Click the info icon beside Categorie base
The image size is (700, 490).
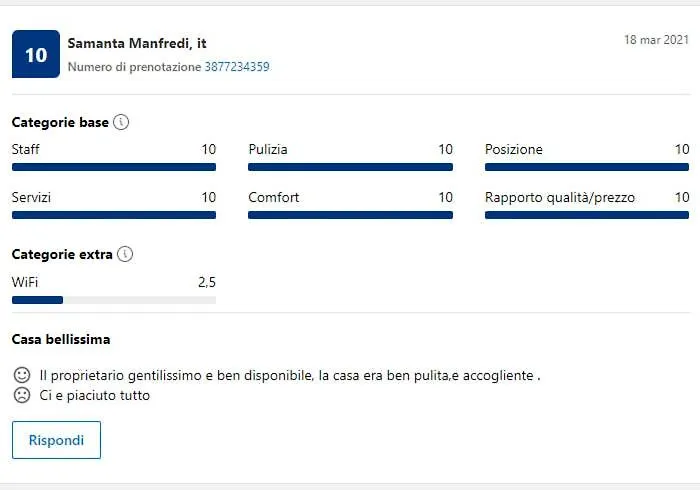click(121, 123)
